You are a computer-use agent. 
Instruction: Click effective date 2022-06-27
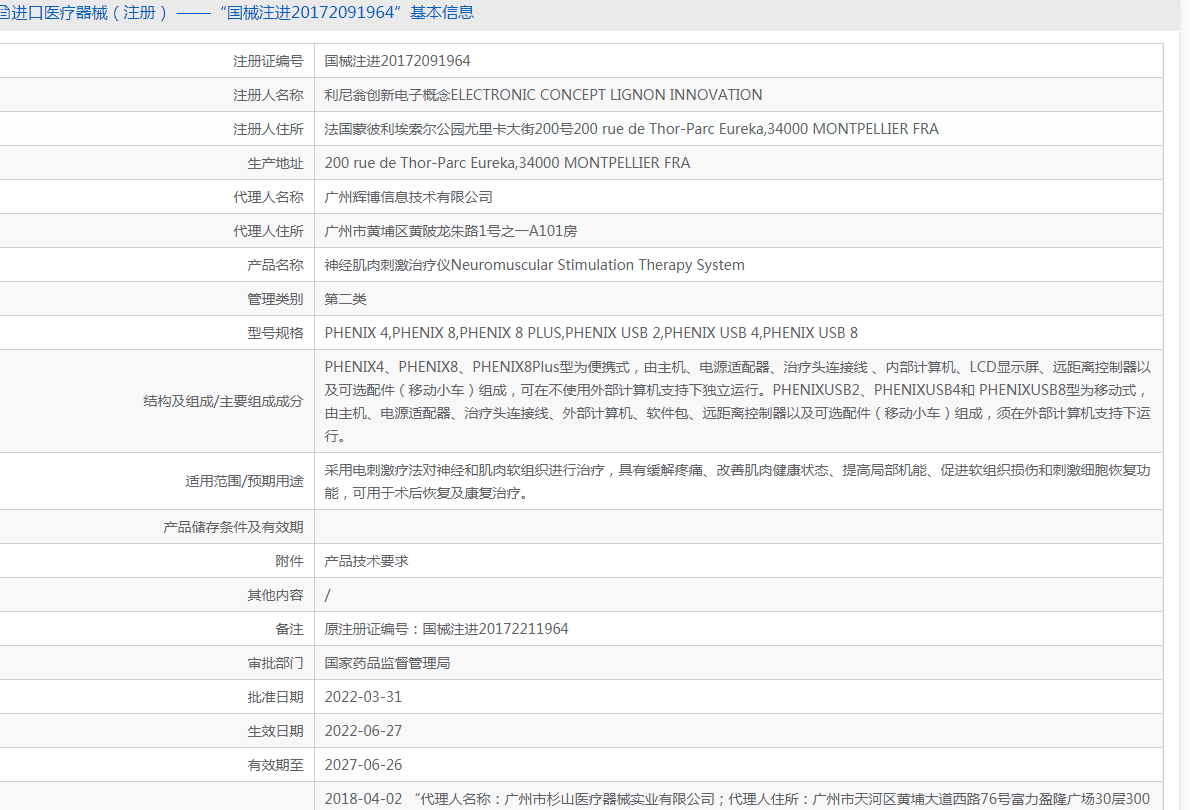[363, 731]
